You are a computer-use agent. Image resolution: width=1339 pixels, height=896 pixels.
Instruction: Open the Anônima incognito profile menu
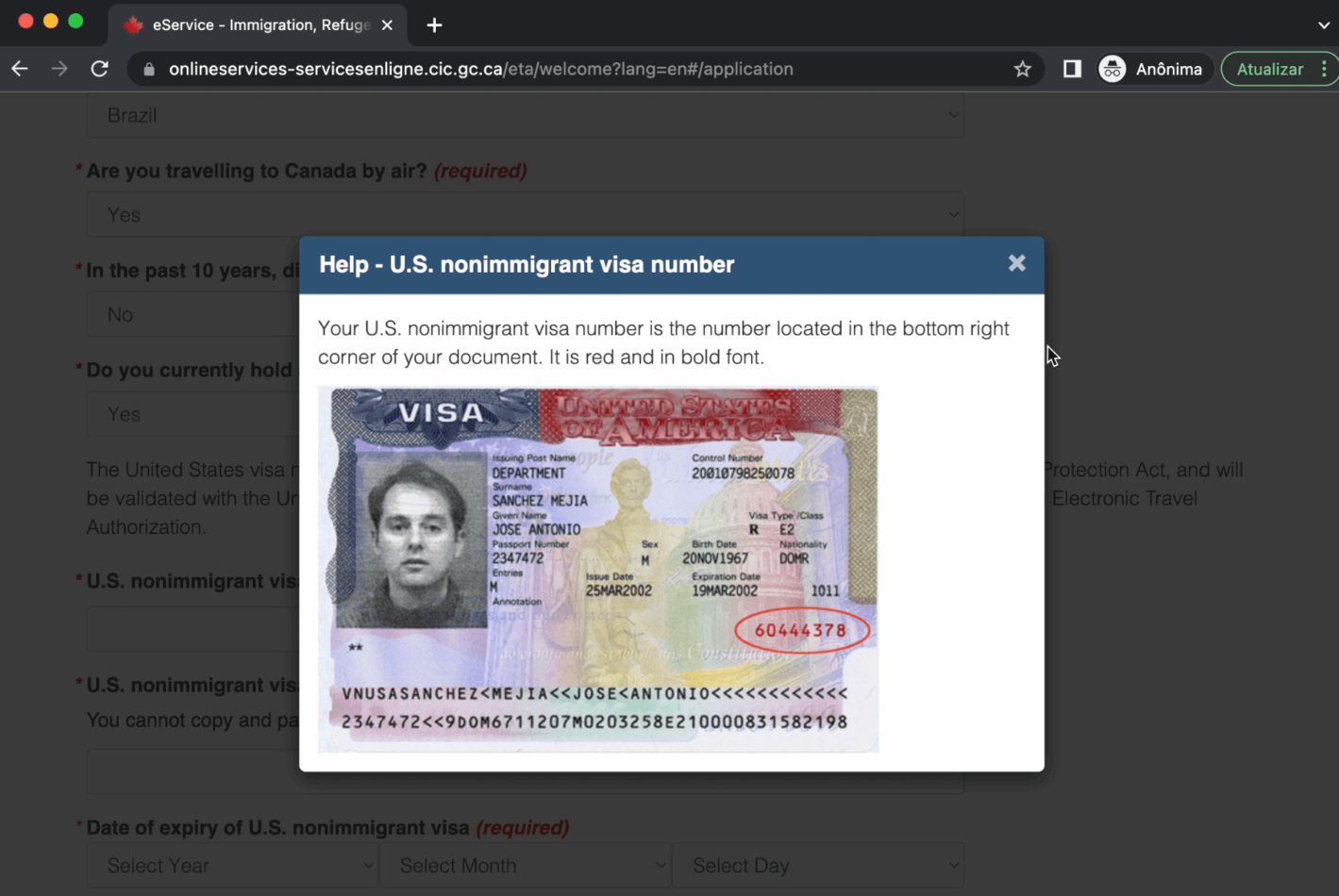click(1152, 69)
